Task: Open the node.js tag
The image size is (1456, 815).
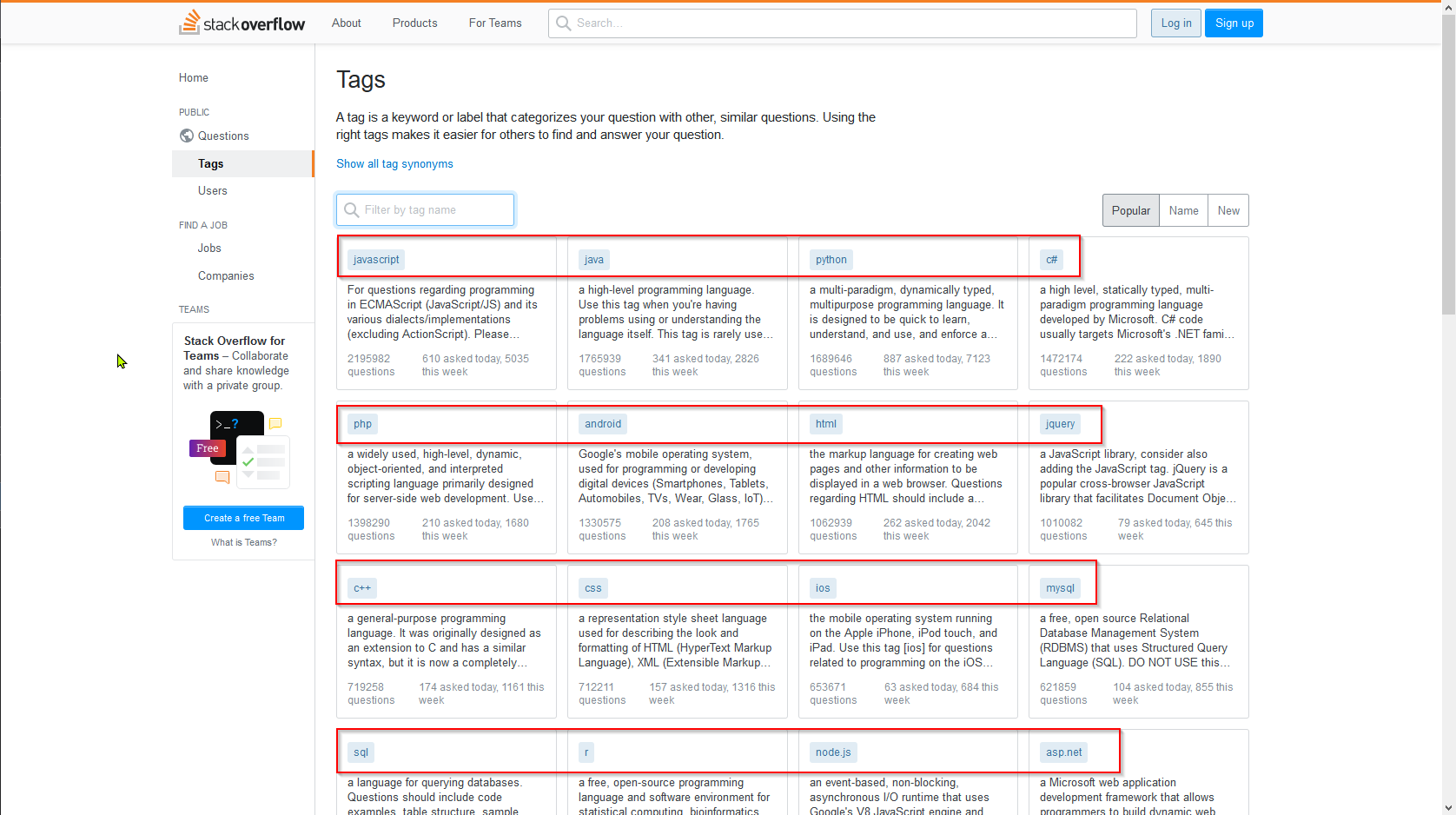Action: pyautogui.click(x=833, y=752)
